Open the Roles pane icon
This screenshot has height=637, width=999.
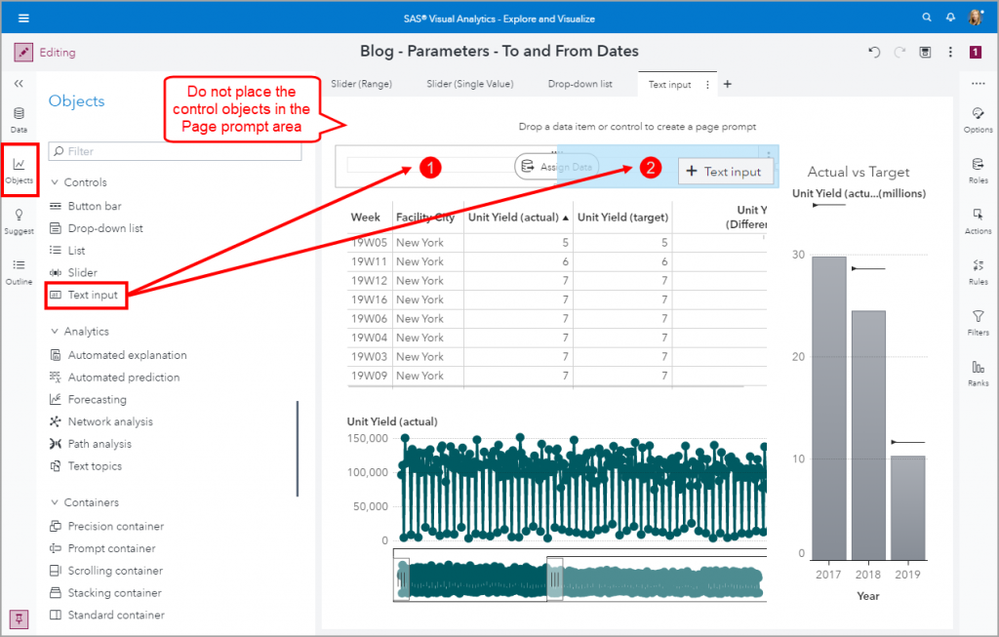tap(978, 168)
